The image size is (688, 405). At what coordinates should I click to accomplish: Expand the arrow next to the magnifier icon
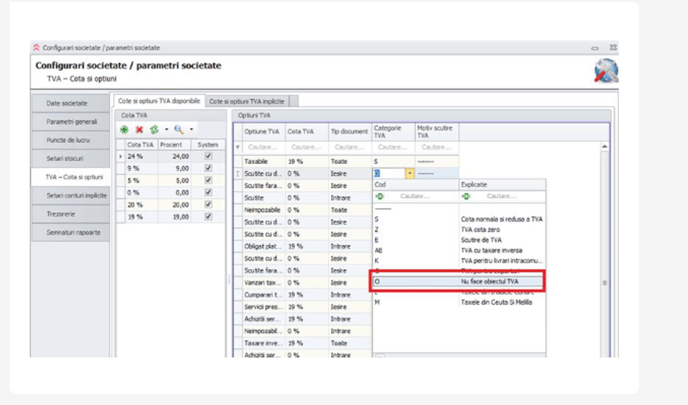[191, 129]
